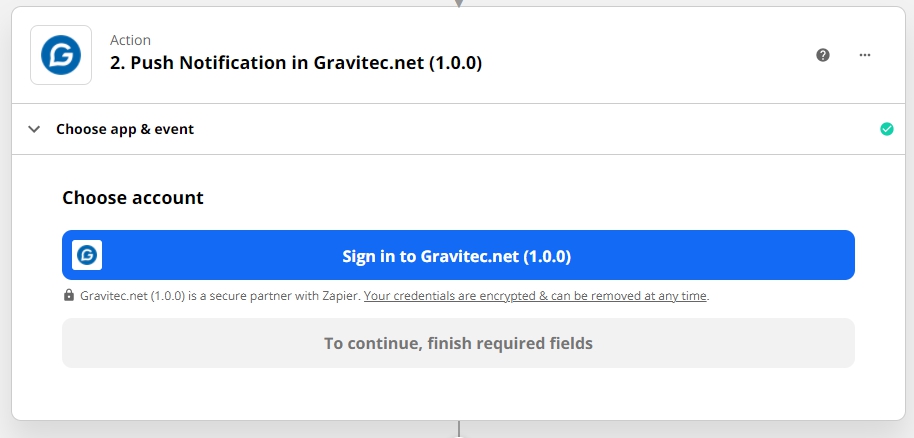Viewport: 914px width, 438px height.
Task: Click the period after the credentials link
Action: click(708, 296)
